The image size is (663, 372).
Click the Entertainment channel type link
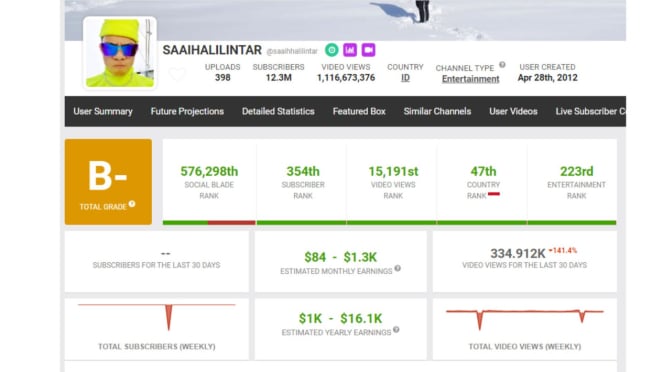(471, 79)
